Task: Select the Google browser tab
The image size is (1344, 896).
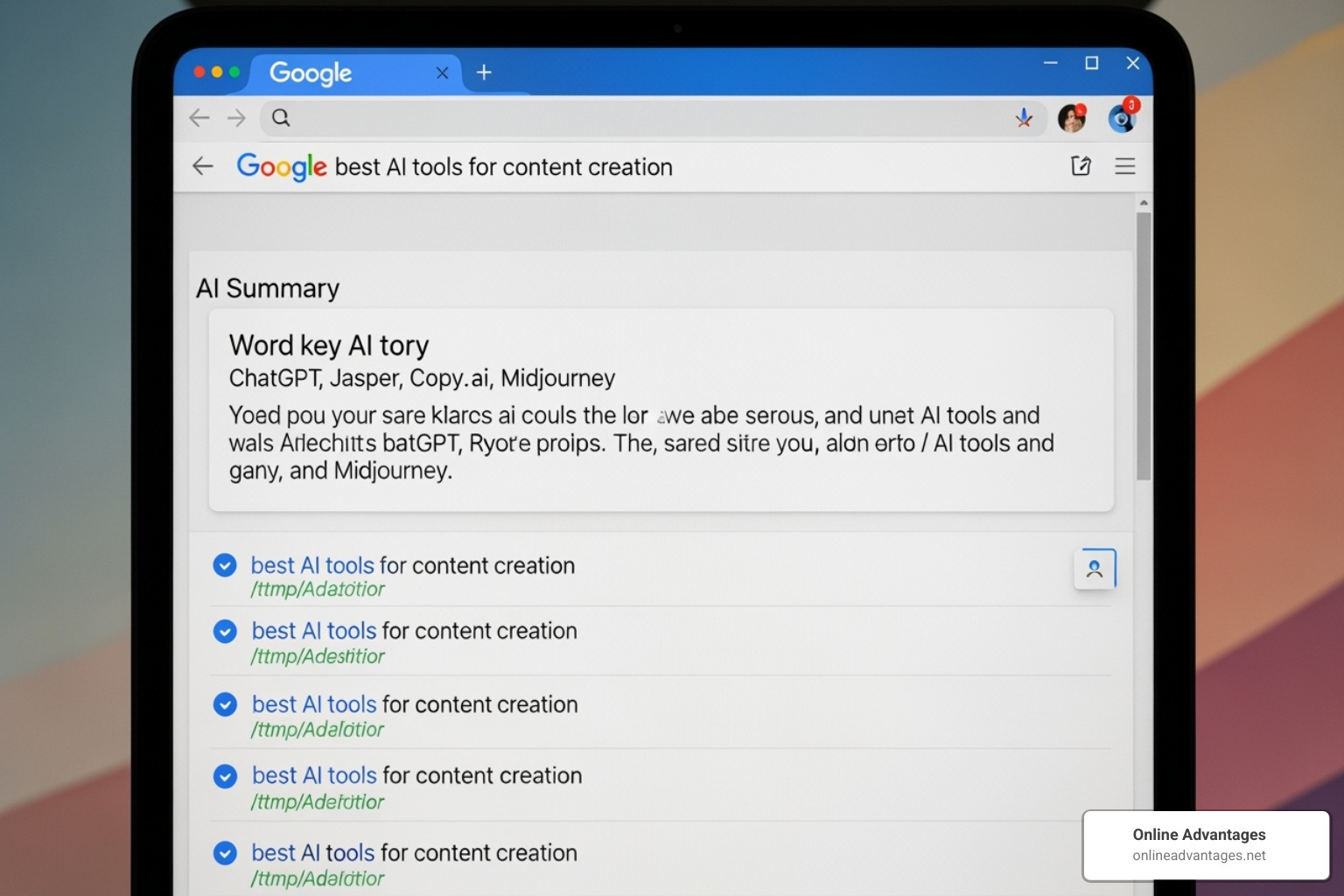Action: coord(354,73)
